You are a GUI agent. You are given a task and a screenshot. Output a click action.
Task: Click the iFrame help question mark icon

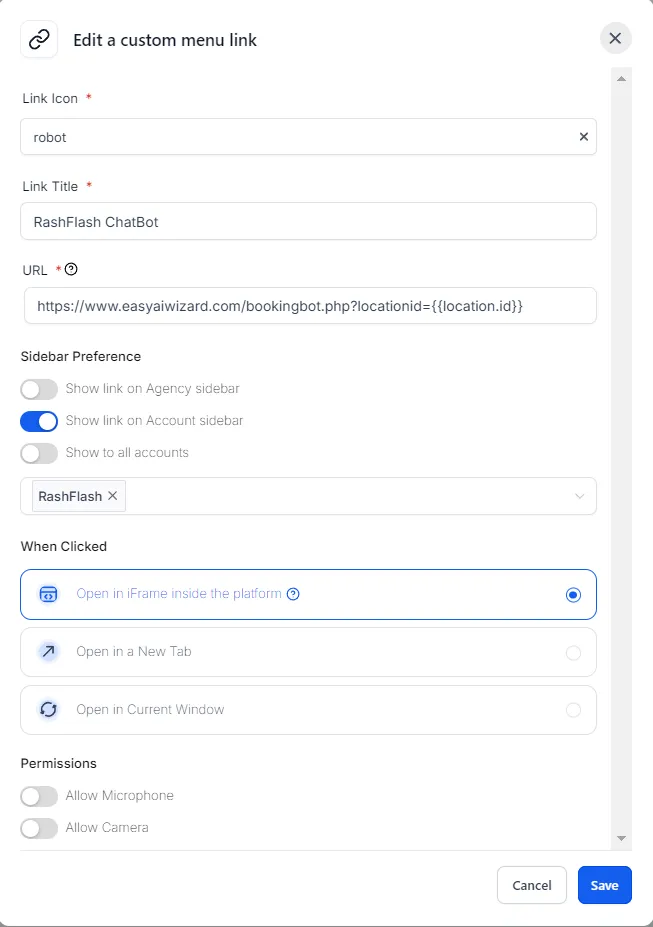293,594
